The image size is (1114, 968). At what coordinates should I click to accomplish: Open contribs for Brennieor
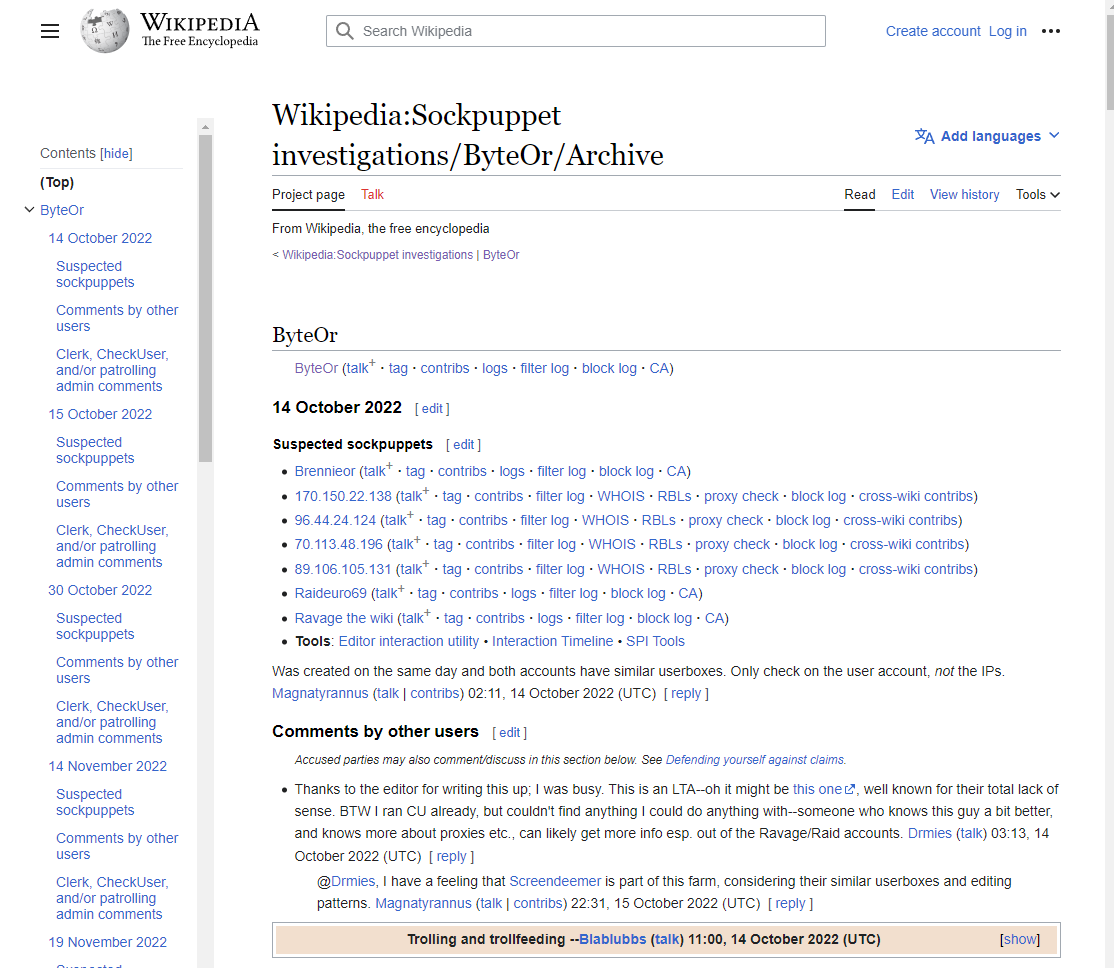click(462, 471)
